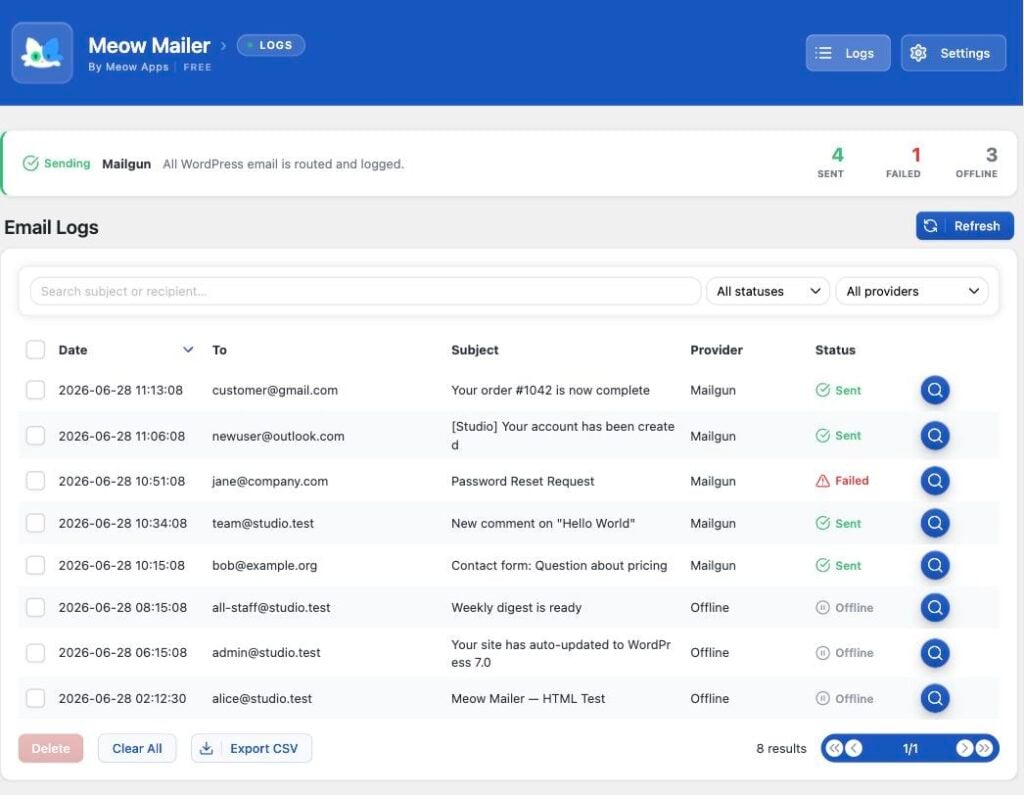
Task: Toggle Date column sort order chevron
Action: (188, 349)
